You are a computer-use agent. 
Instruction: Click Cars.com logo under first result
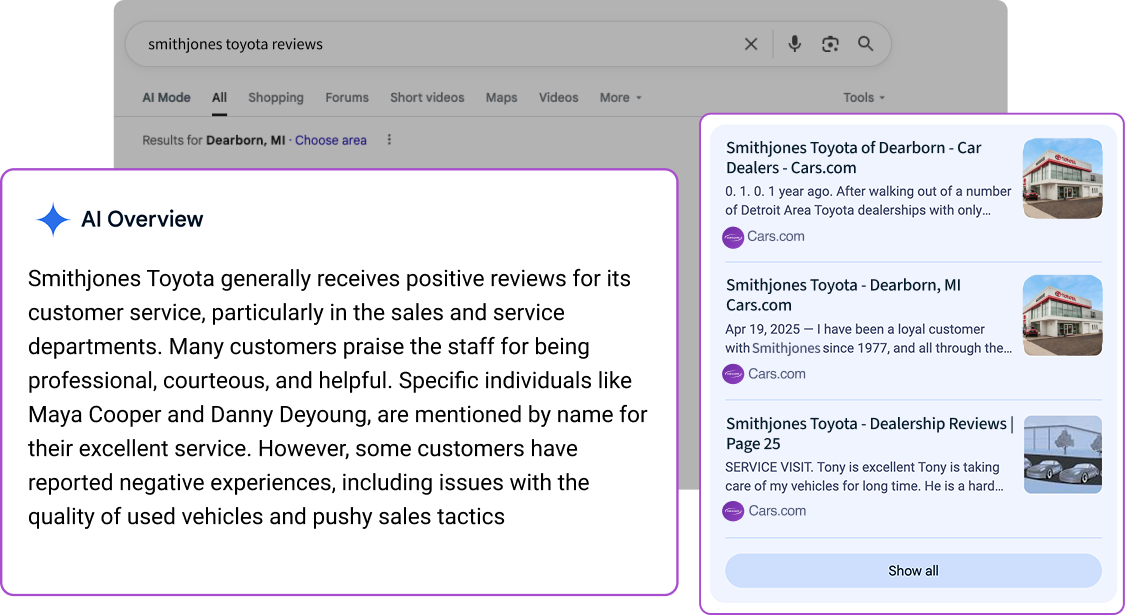pyautogui.click(x=733, y=237)
